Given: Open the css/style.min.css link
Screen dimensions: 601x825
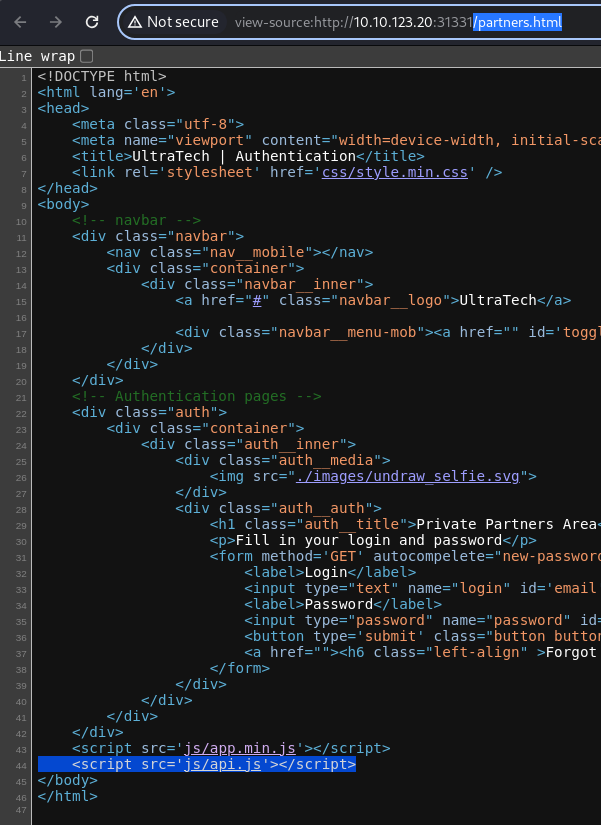Looking at the screenshot, I should coord(395,172).
